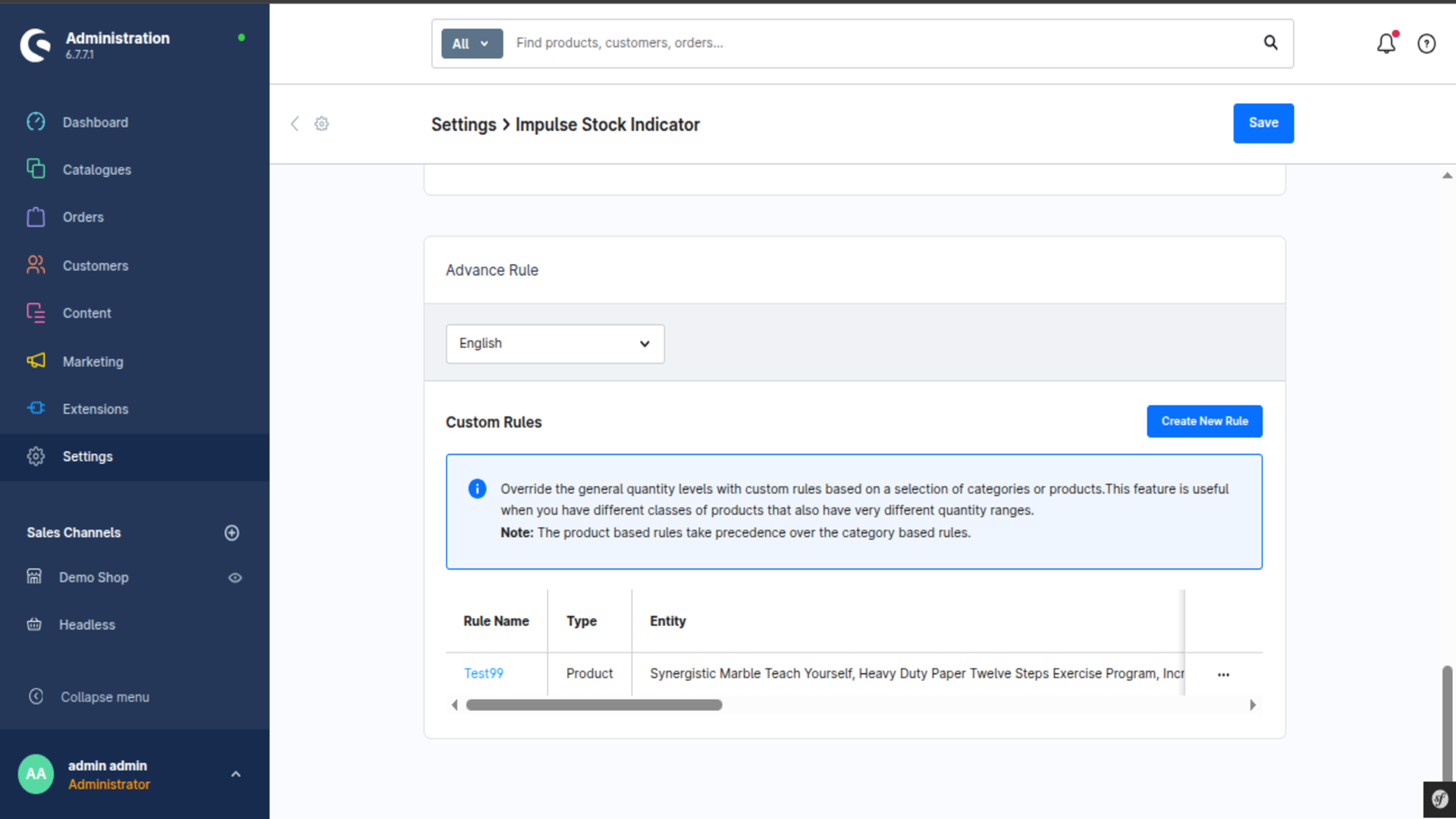The height and width of the screenshot is (819, 1456).
Task: Click the info icon in the notice box
Action: [x=477, y=488]
